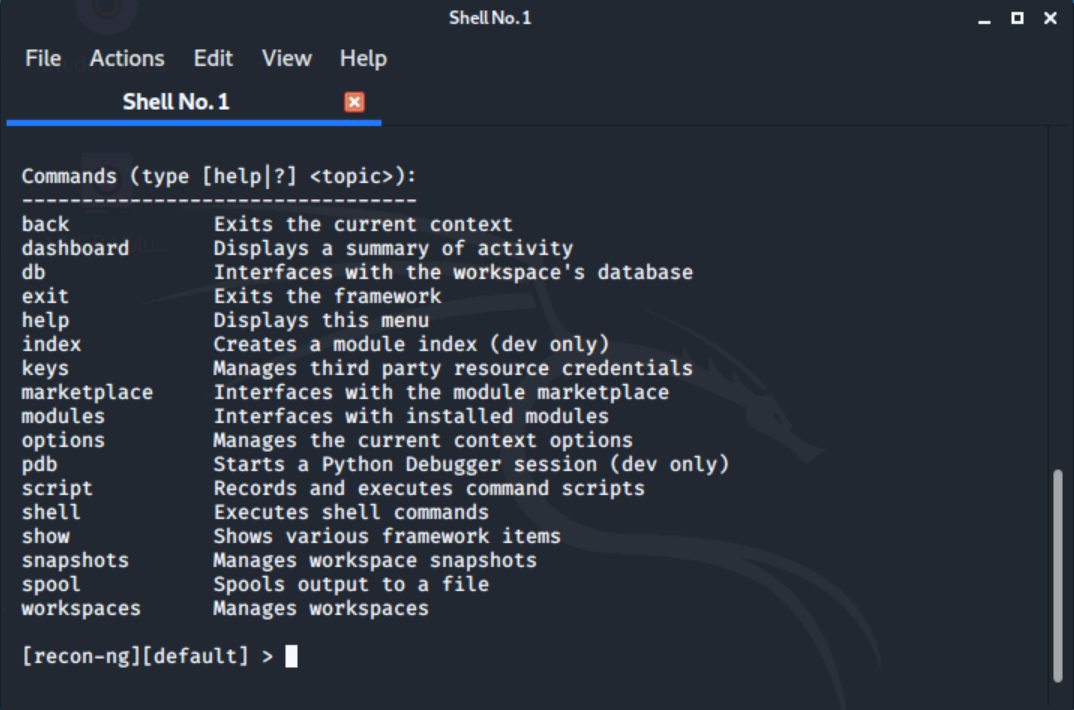
Task: Click the 'script' command text
Action: (58, 488)
